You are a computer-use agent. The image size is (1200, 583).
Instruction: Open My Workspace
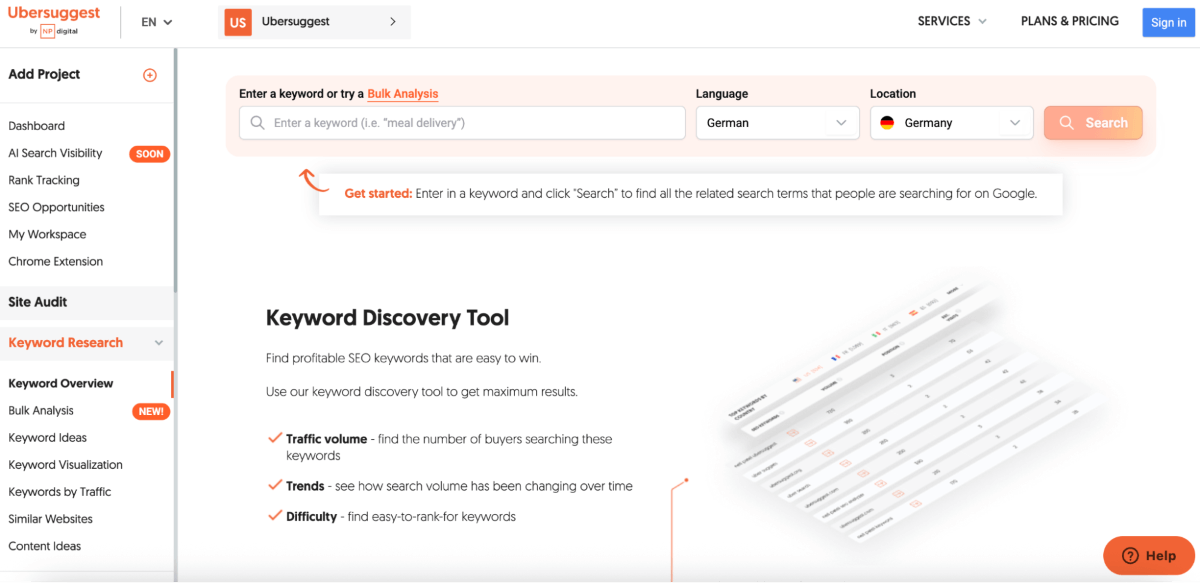47,234
